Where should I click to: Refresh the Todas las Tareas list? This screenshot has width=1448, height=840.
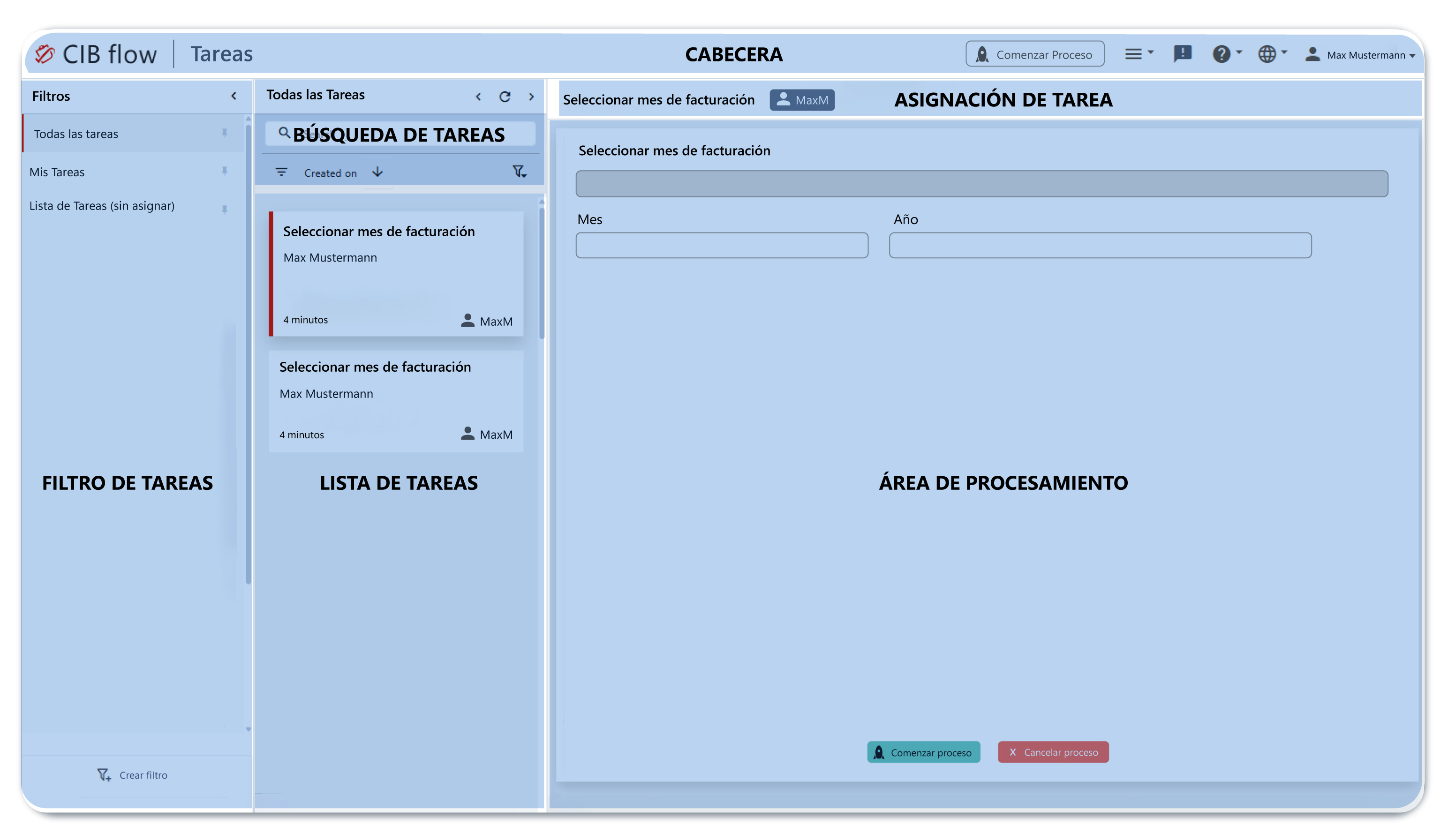pos(505,97)
